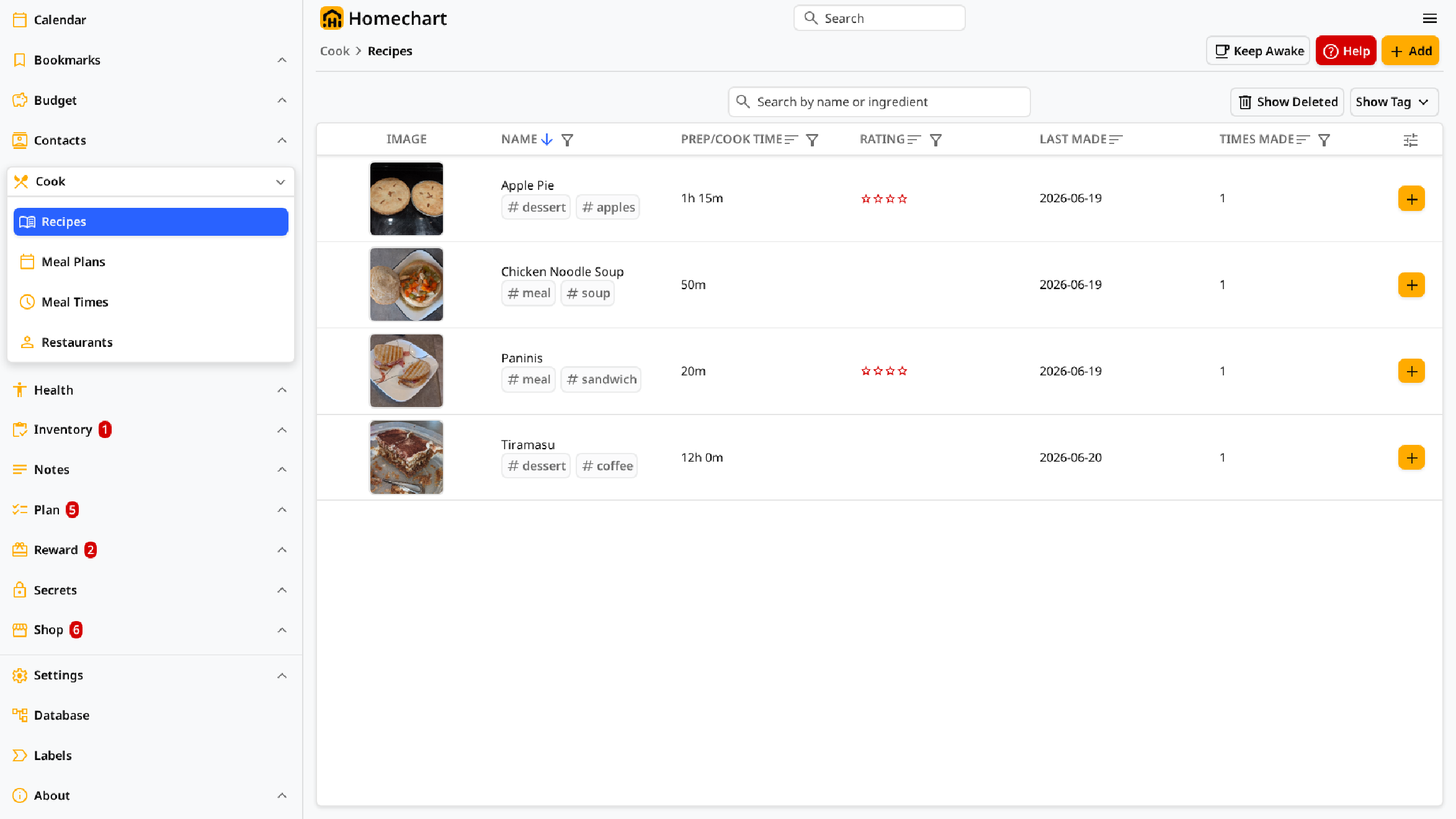Click the dessert tag on Apple Pie

point(536,207)
